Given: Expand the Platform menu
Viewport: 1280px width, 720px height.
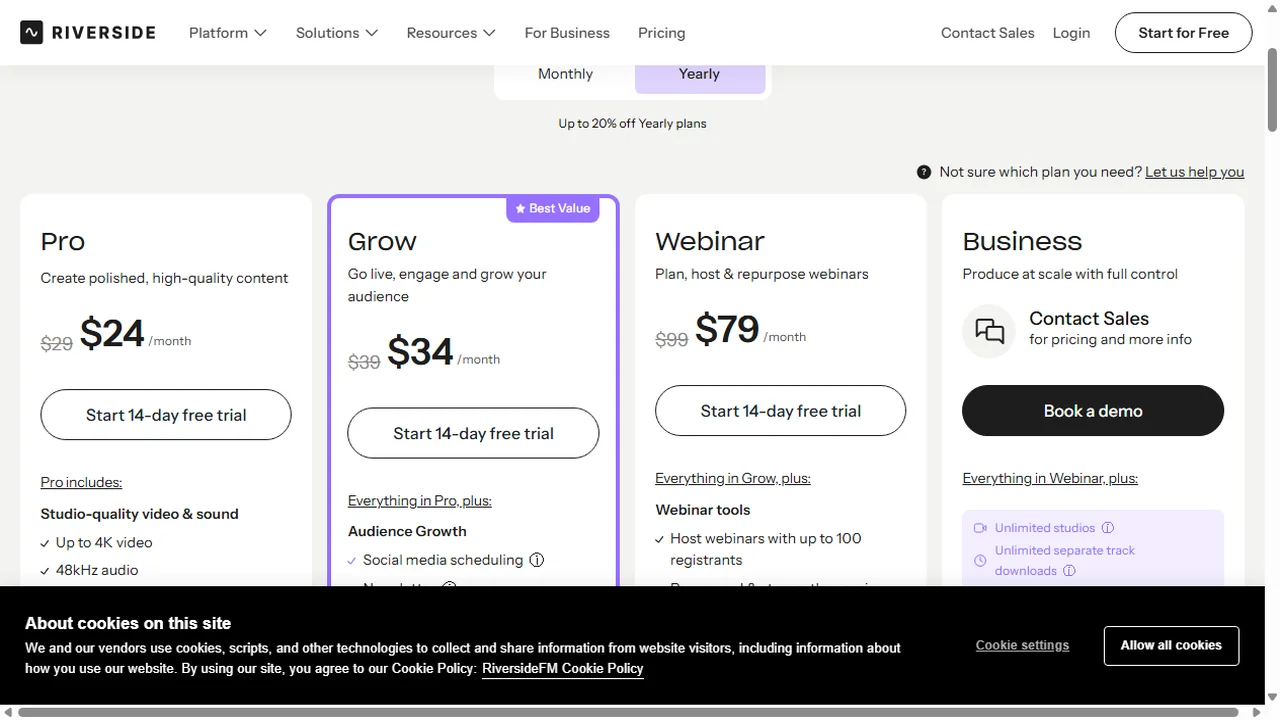Looking at the screenshot, I should 228,33.
